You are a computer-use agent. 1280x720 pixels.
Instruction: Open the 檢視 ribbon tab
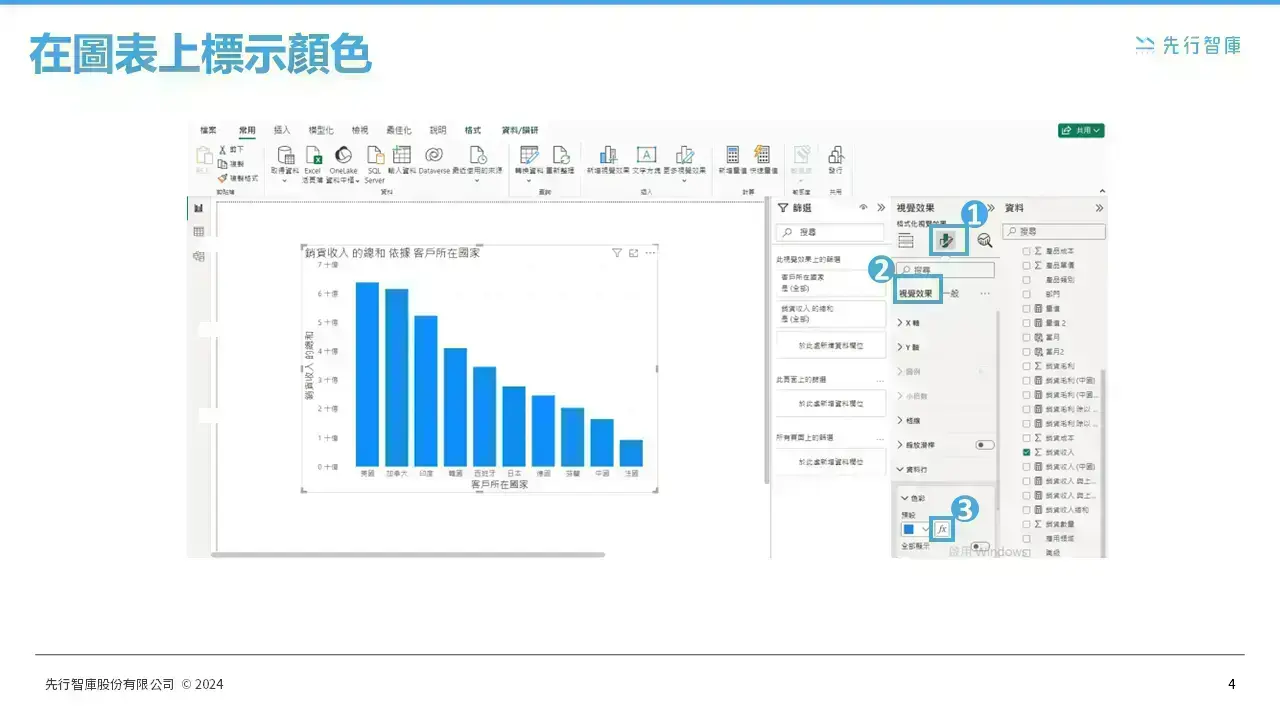(x=360, y=130)
